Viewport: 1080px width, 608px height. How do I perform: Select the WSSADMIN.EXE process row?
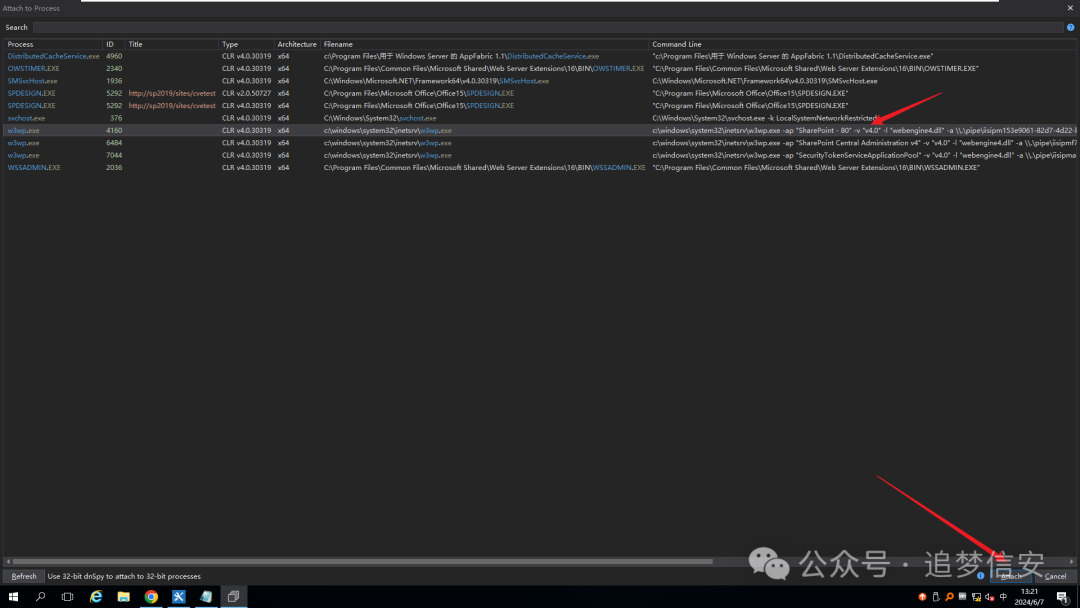(540, 168)
